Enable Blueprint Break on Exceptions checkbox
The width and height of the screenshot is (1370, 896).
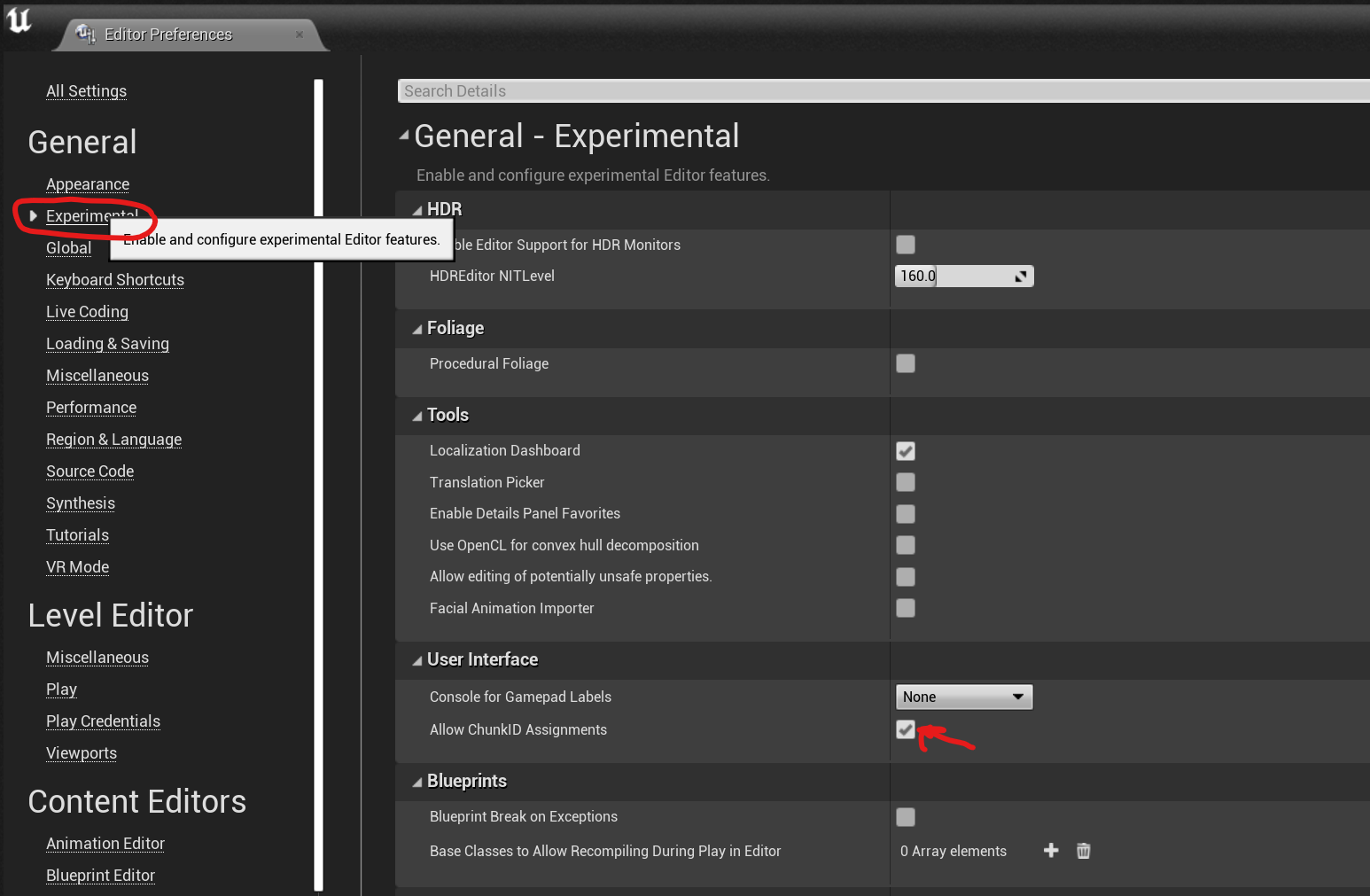click(x=906, y=817)
